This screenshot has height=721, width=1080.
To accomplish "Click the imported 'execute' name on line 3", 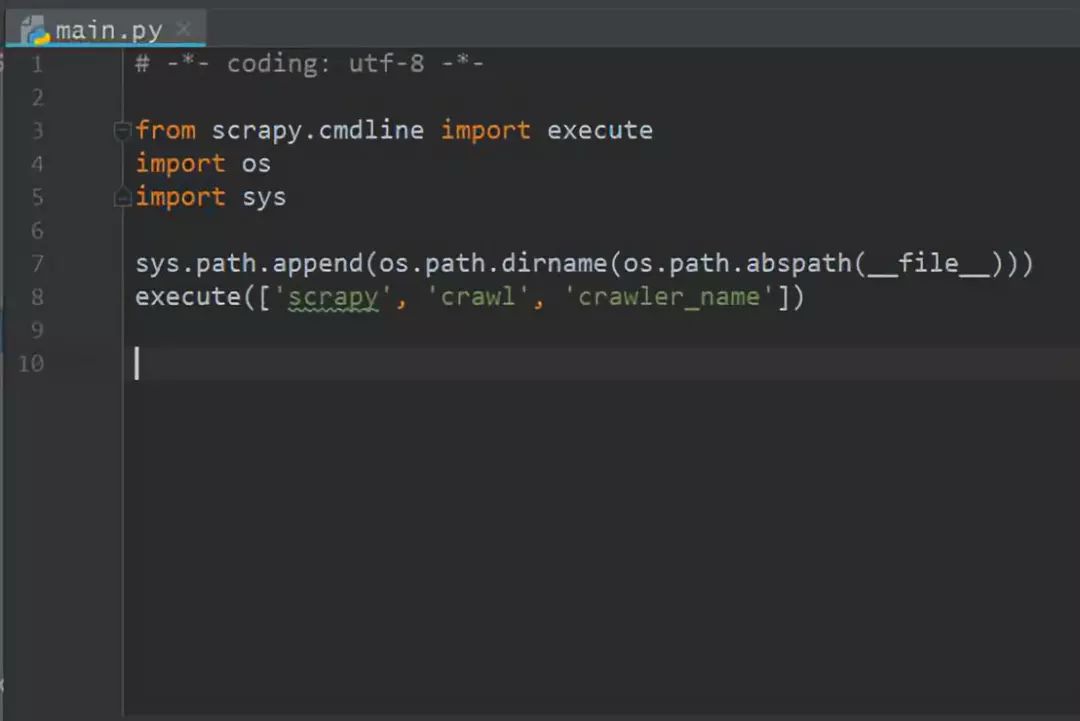I will click(x=600, y=130).
